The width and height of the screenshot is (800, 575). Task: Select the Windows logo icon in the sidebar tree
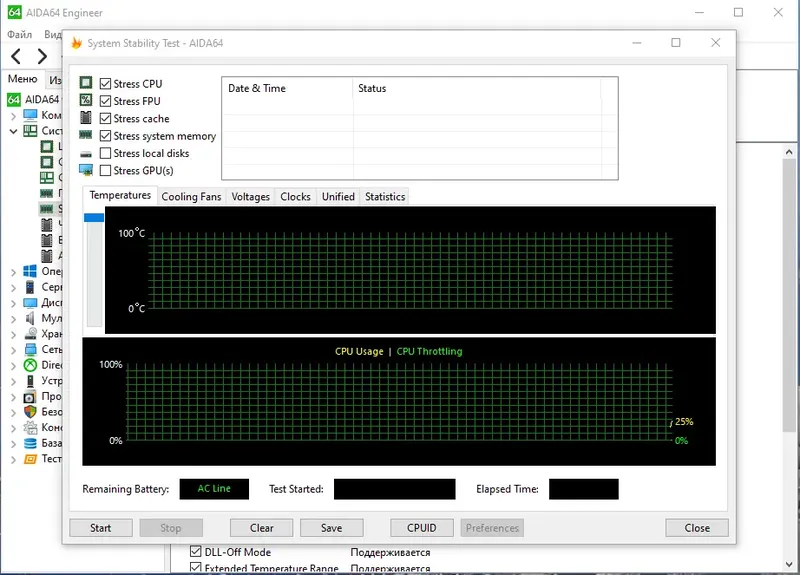pos(30,271)
